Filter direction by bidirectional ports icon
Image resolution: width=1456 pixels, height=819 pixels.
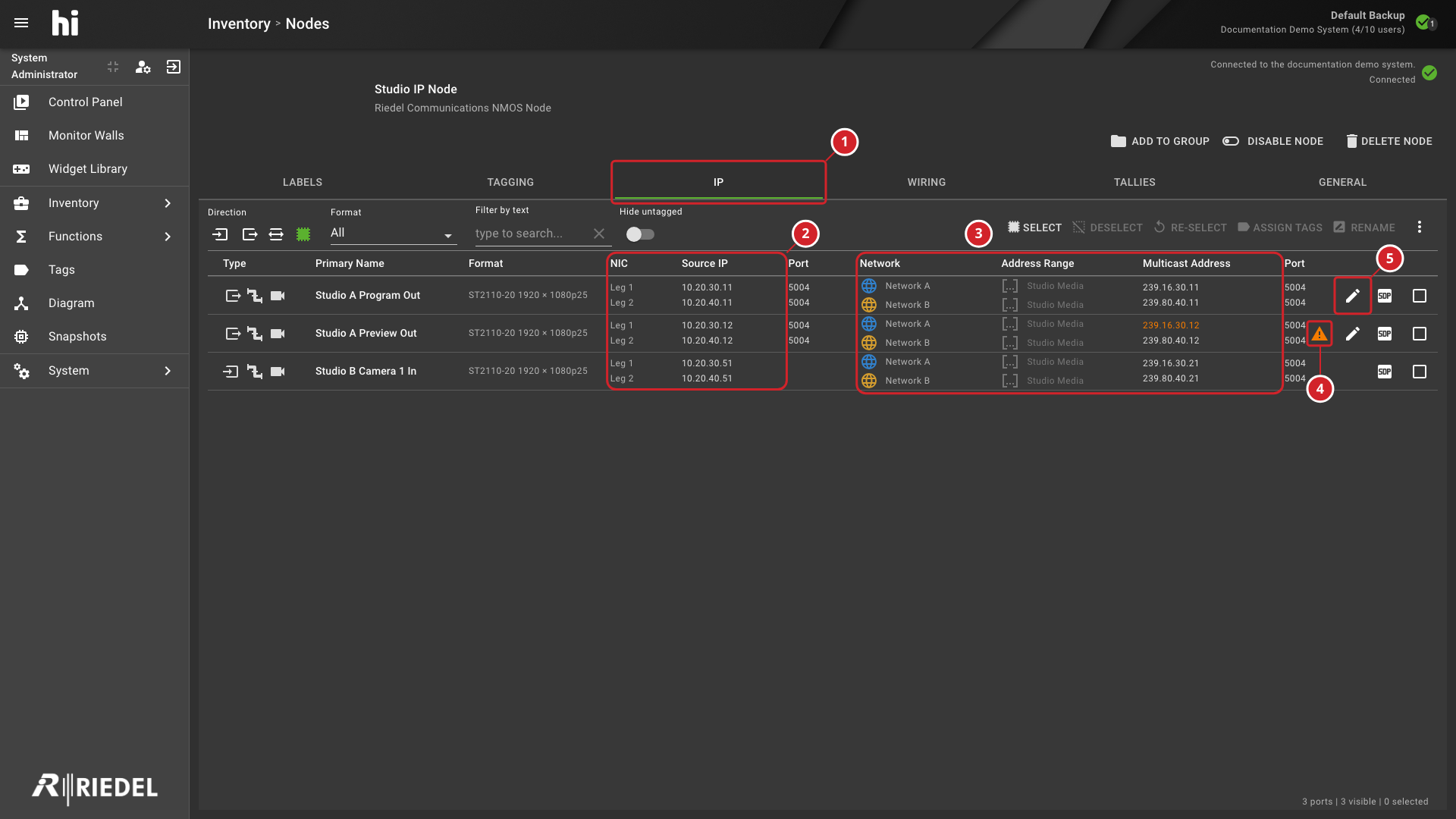[x=276, y=234]
